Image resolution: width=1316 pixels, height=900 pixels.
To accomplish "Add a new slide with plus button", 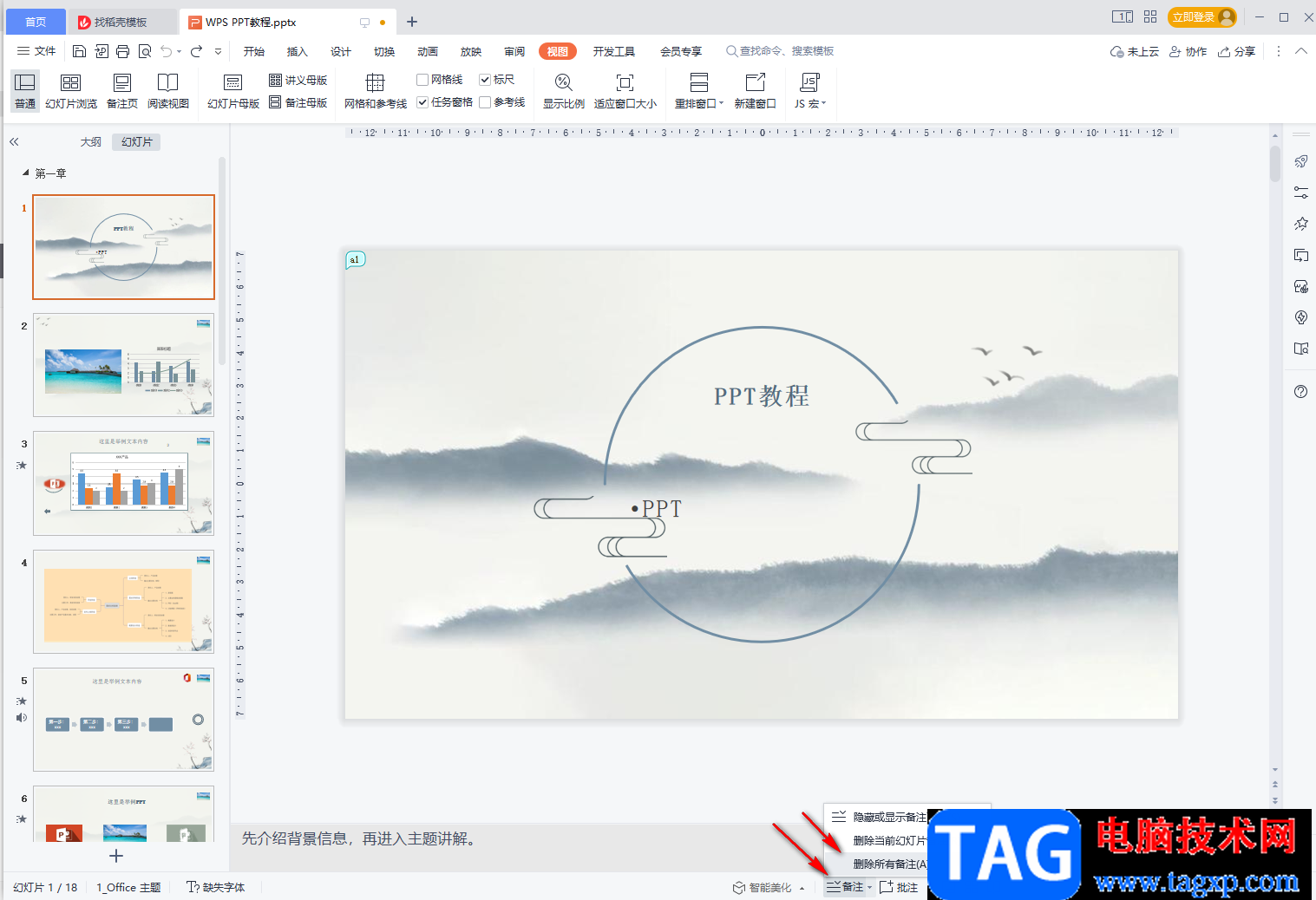I will [x=116, y=856].
